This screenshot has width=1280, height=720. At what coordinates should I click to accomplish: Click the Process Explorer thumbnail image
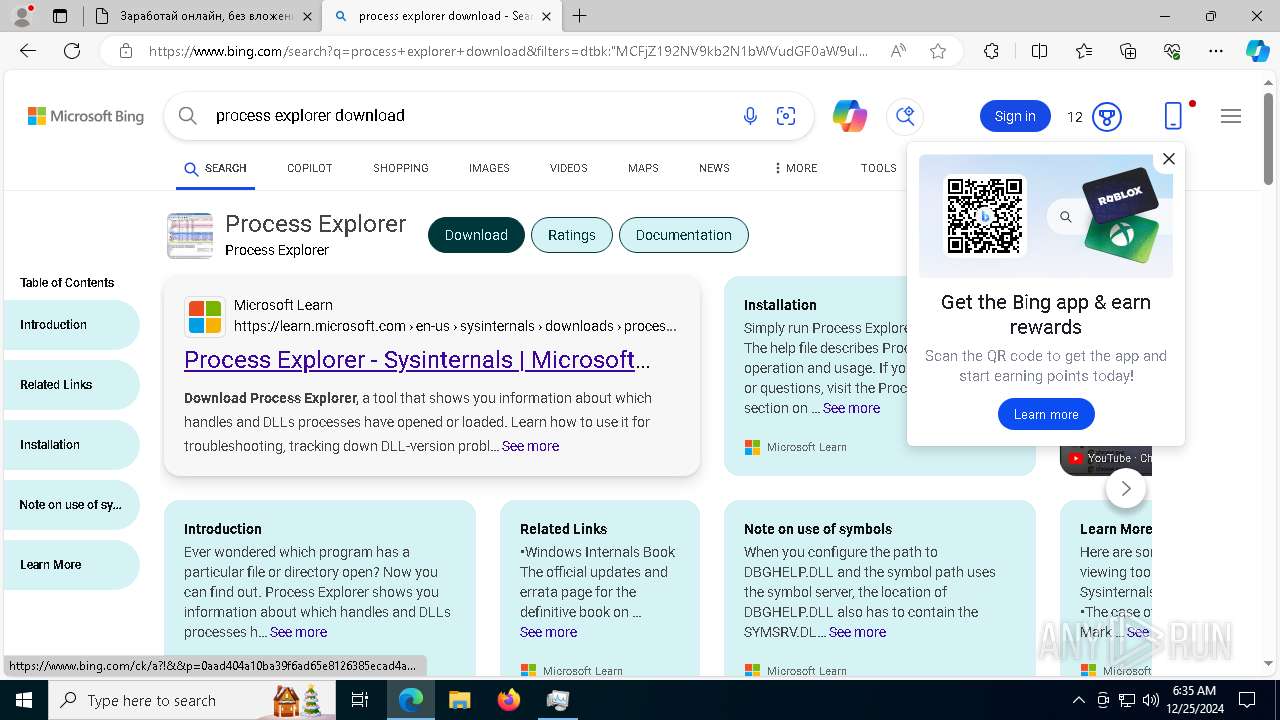click(190, 236)
